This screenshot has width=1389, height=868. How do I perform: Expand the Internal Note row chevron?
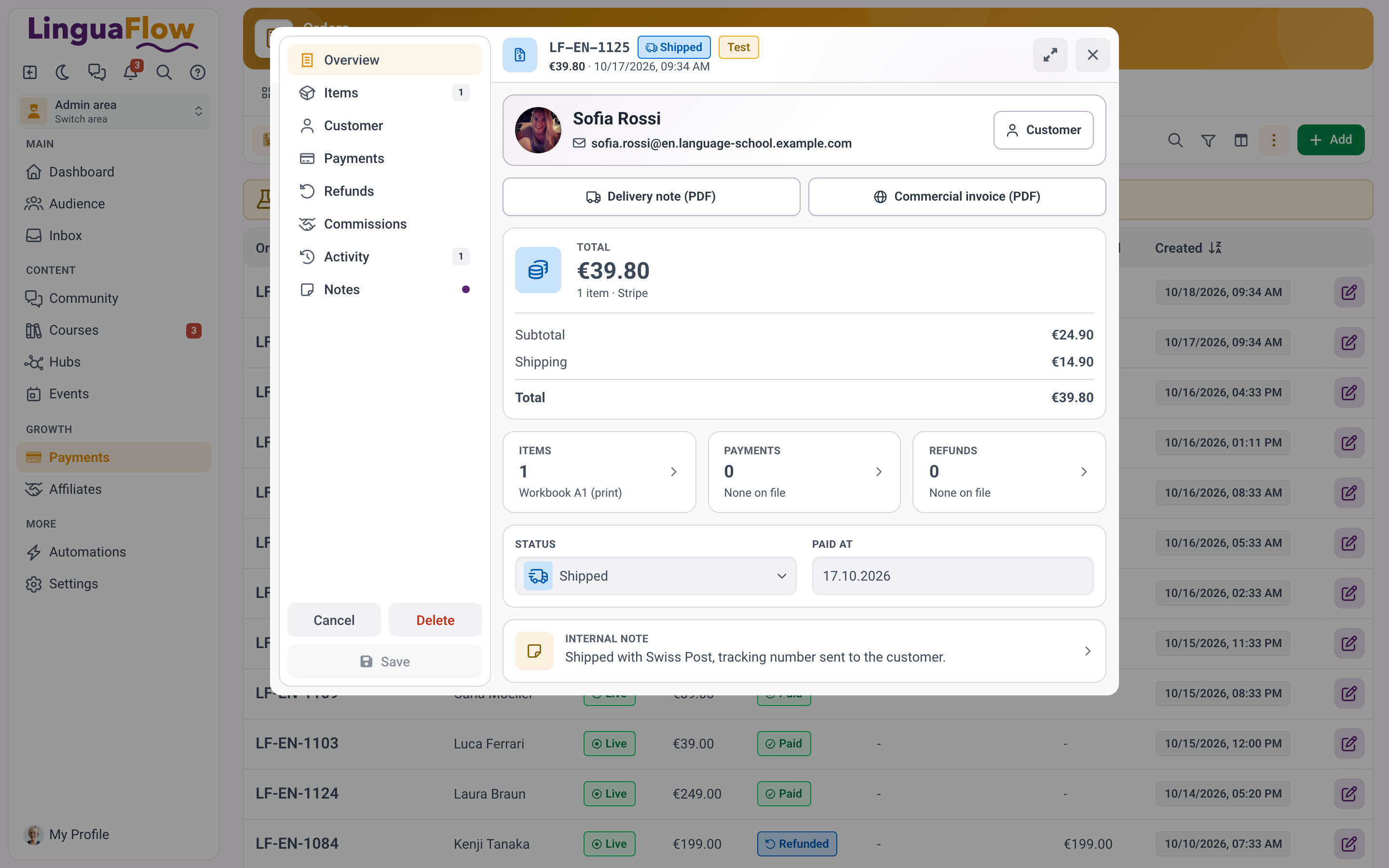click(1087, 651)
